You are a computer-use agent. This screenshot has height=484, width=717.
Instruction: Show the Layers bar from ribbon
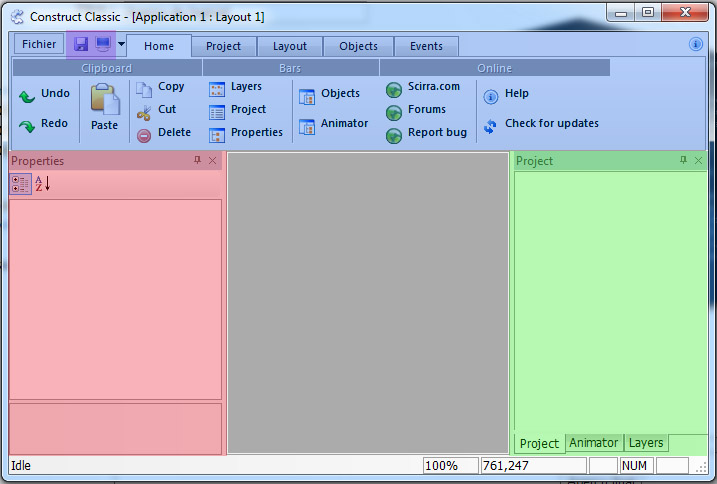(217, 89)
